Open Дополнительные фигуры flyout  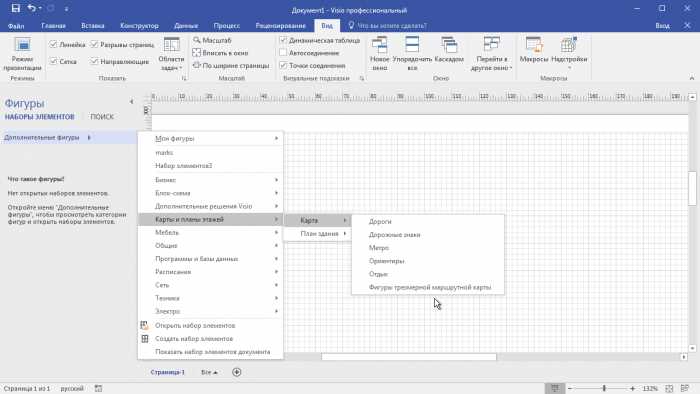click(x=68, y=137)
